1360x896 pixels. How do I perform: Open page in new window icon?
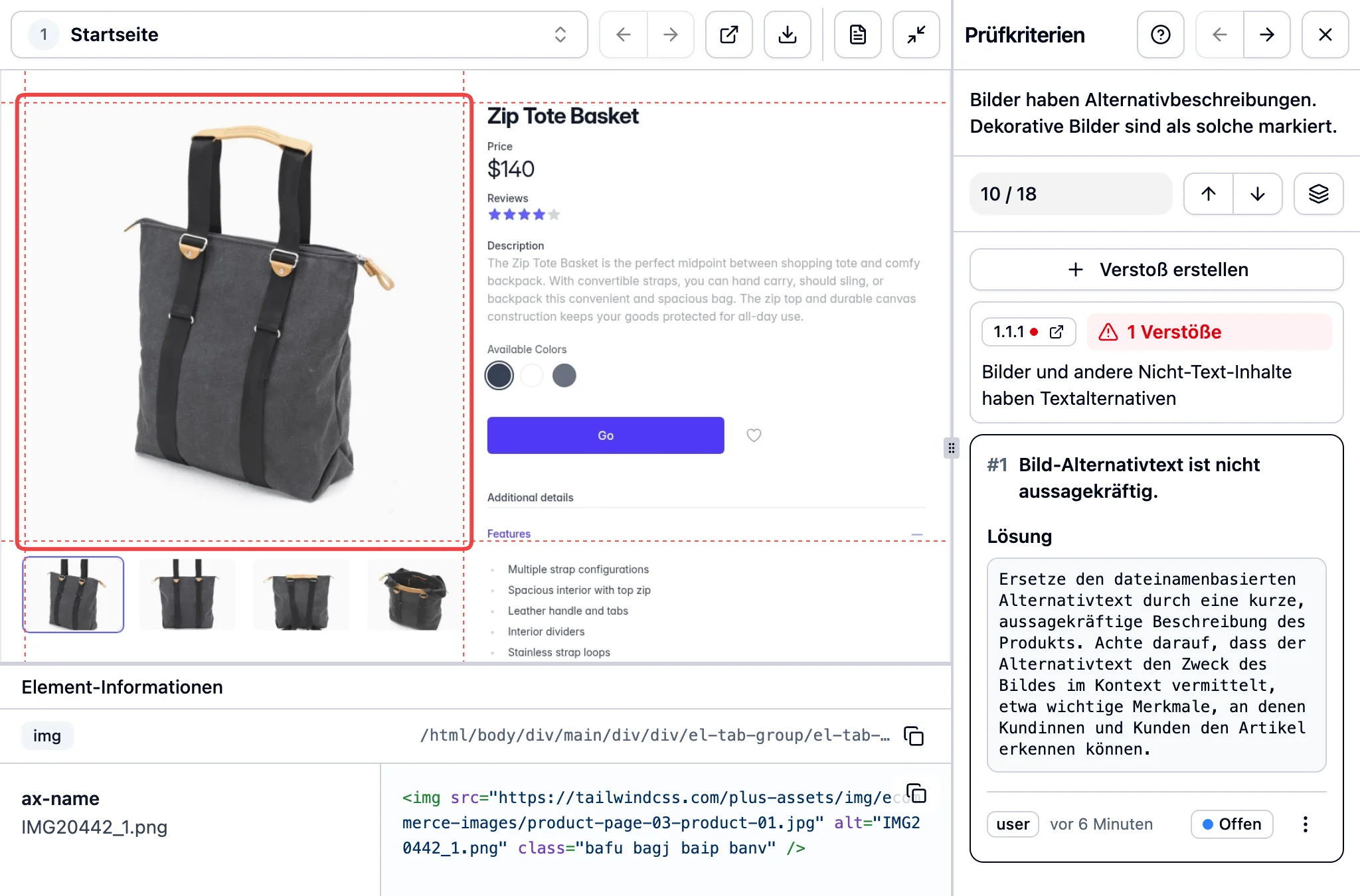tap(728, 35)
